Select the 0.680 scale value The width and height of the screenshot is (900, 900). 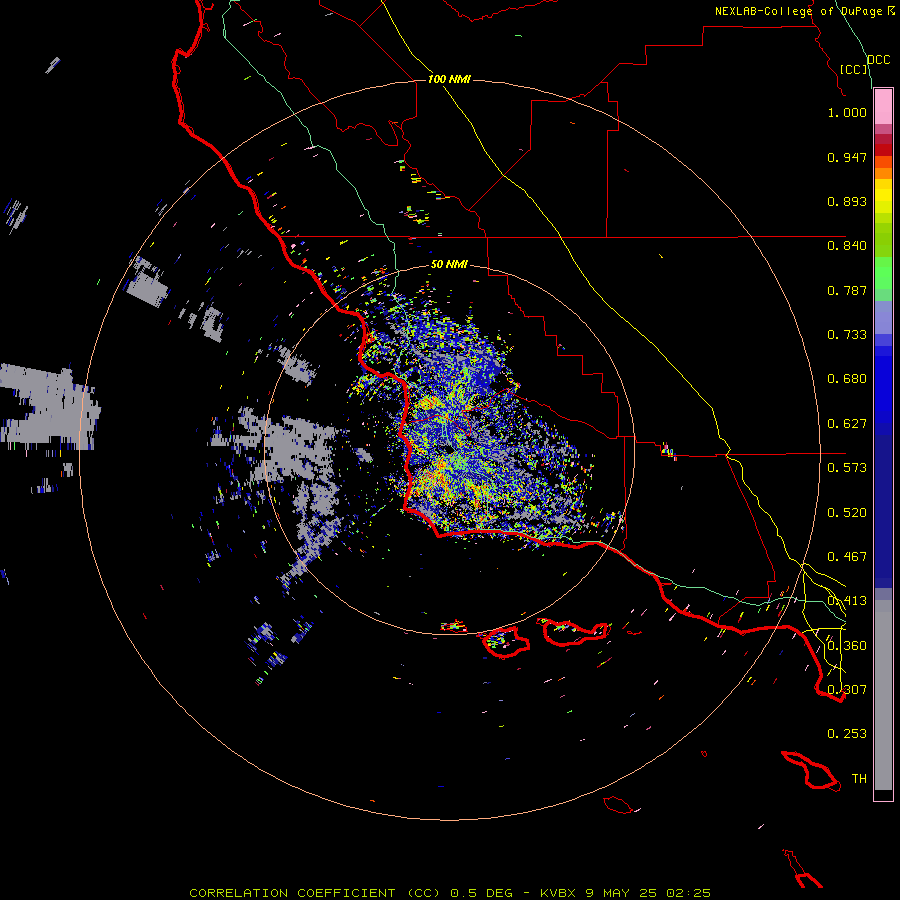(x=847, y=379)
